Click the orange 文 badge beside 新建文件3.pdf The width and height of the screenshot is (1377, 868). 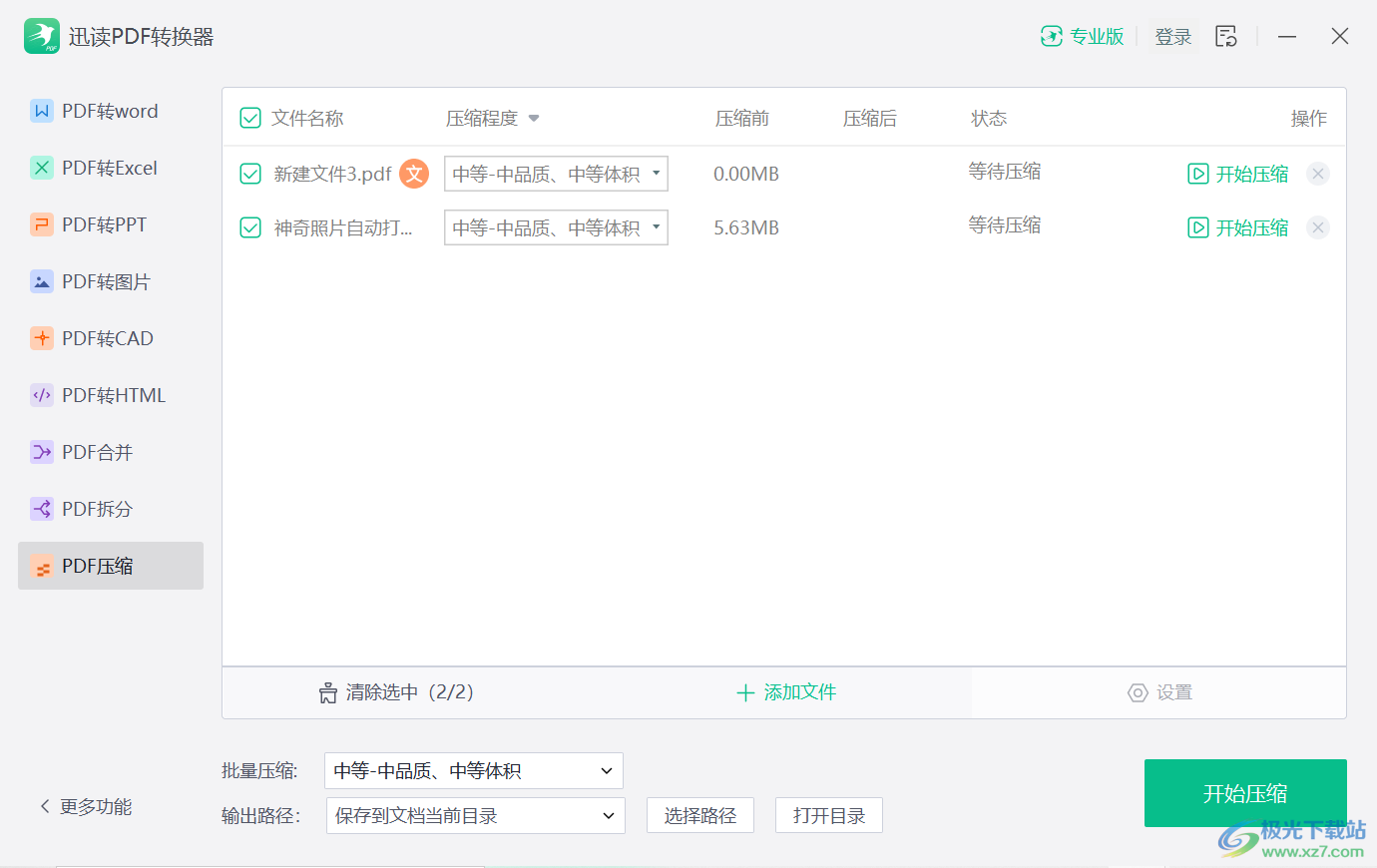[414, 174]
